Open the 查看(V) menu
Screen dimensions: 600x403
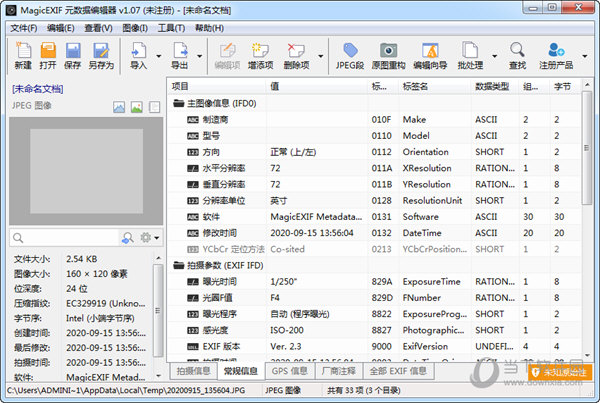98,28
